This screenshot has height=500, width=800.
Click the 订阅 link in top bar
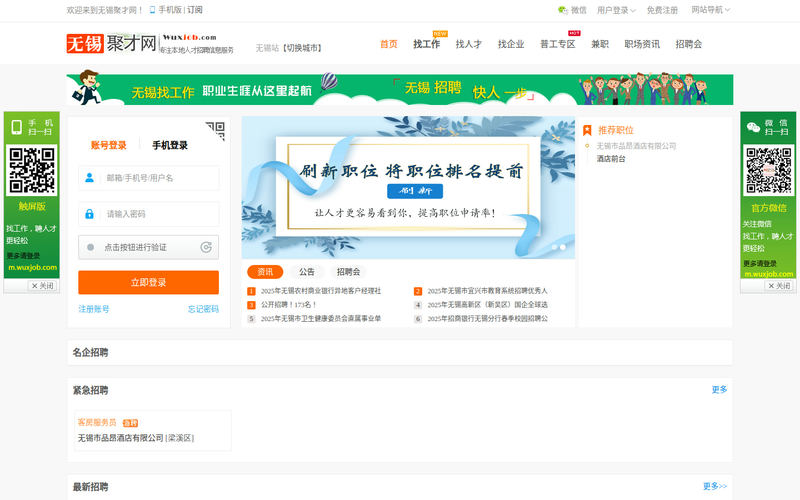[x=195, y=10]
